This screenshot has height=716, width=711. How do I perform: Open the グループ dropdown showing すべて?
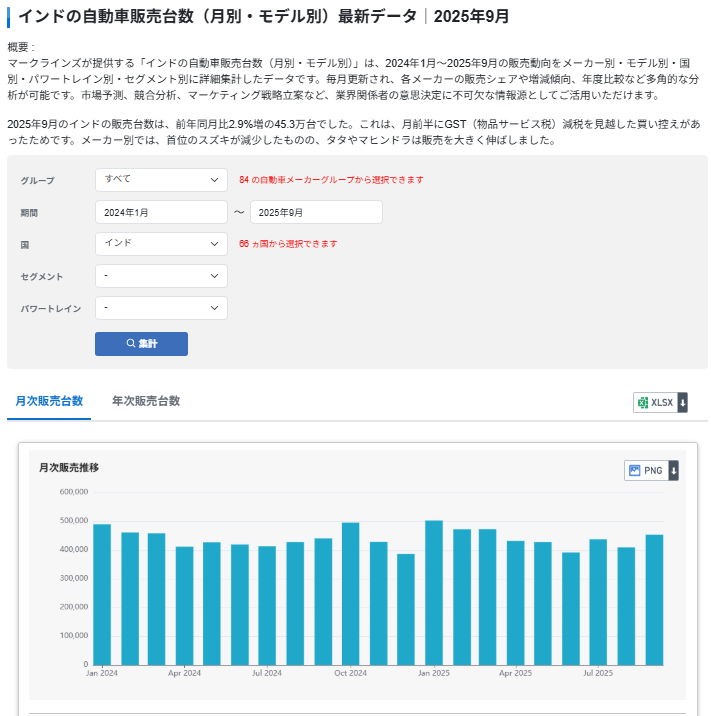pyautogui.click(x=161, y=180)
